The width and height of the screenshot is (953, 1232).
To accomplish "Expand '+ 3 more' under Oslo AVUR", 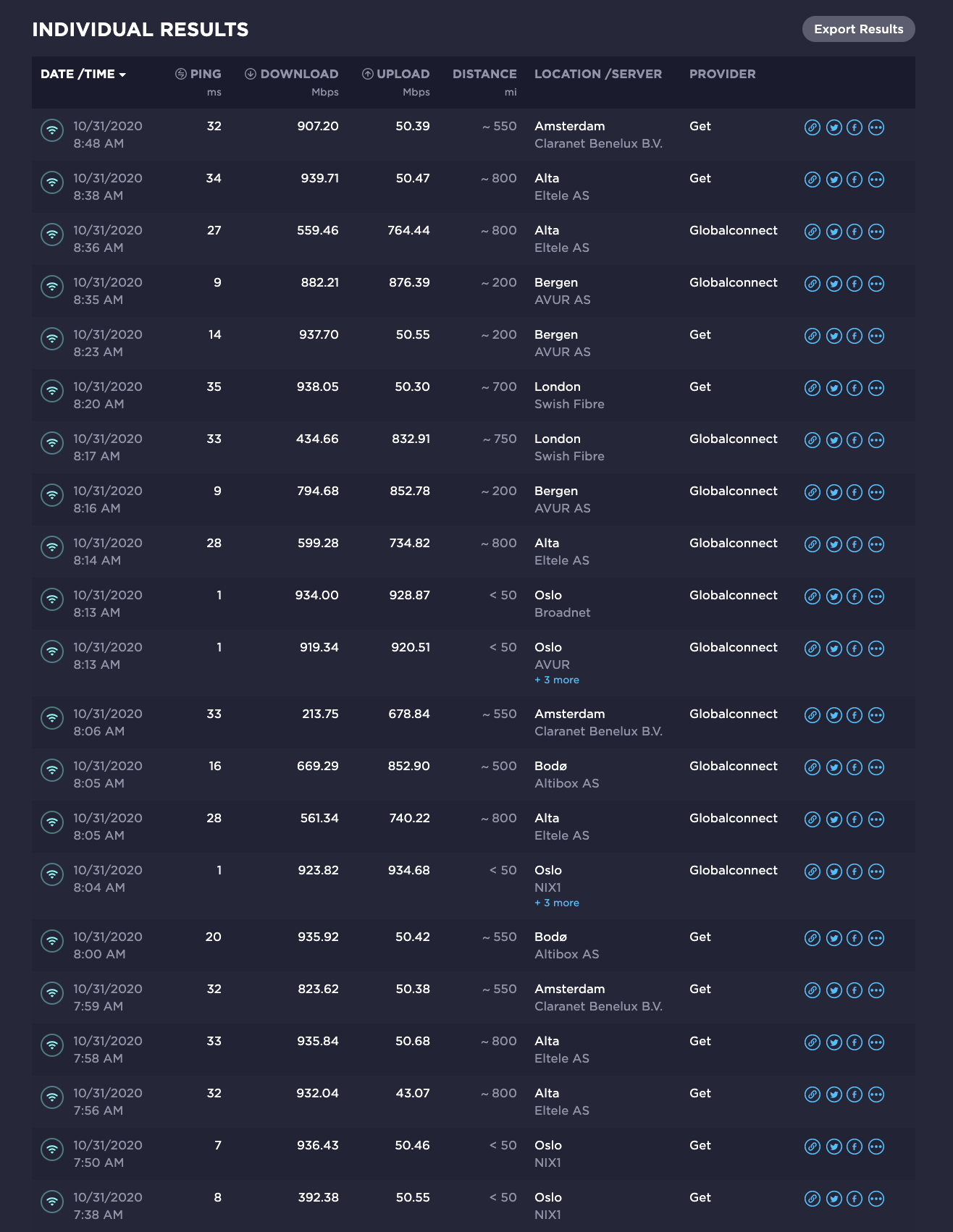I will tap(557, 680).
